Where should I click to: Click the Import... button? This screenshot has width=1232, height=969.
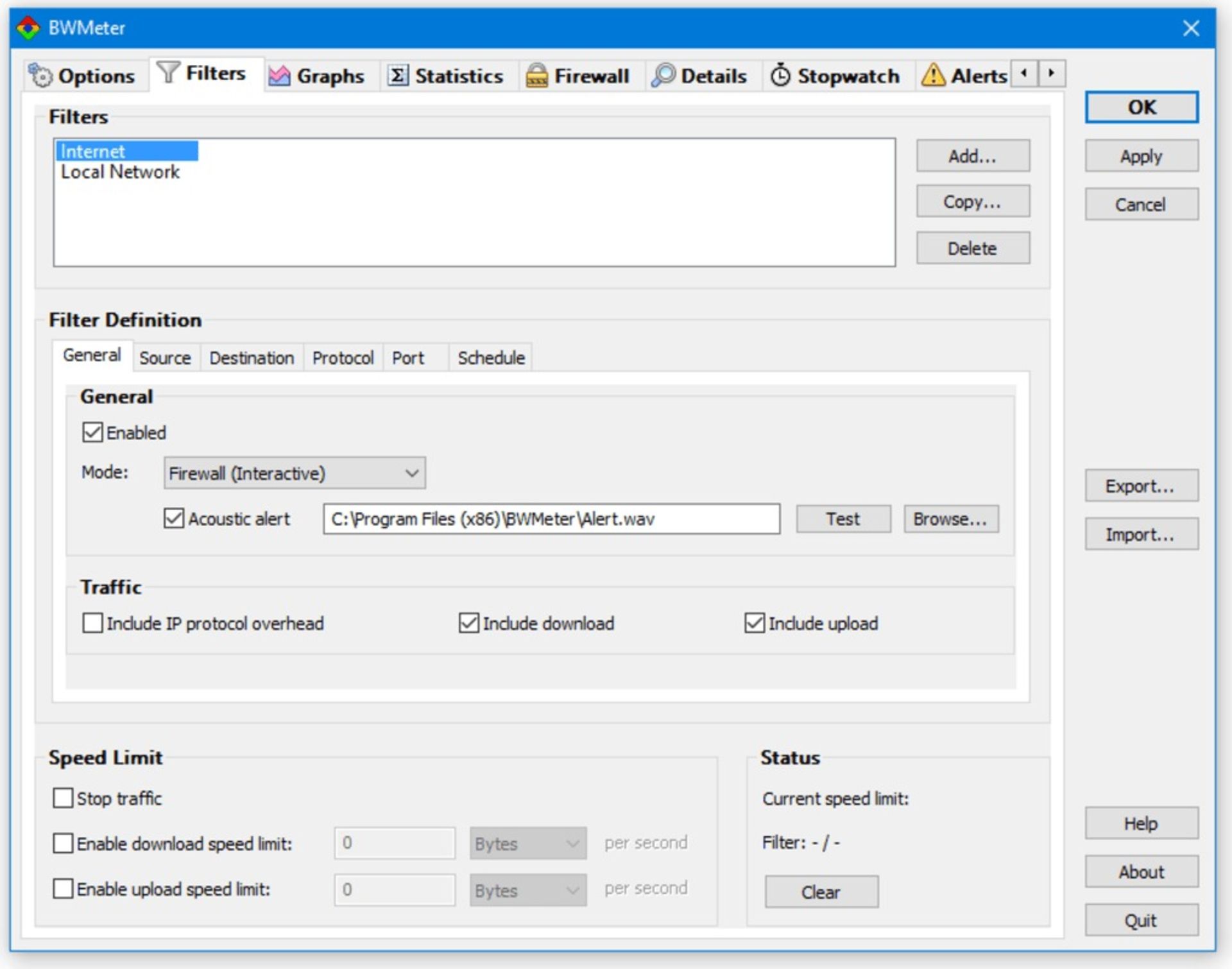(1142, 534)
